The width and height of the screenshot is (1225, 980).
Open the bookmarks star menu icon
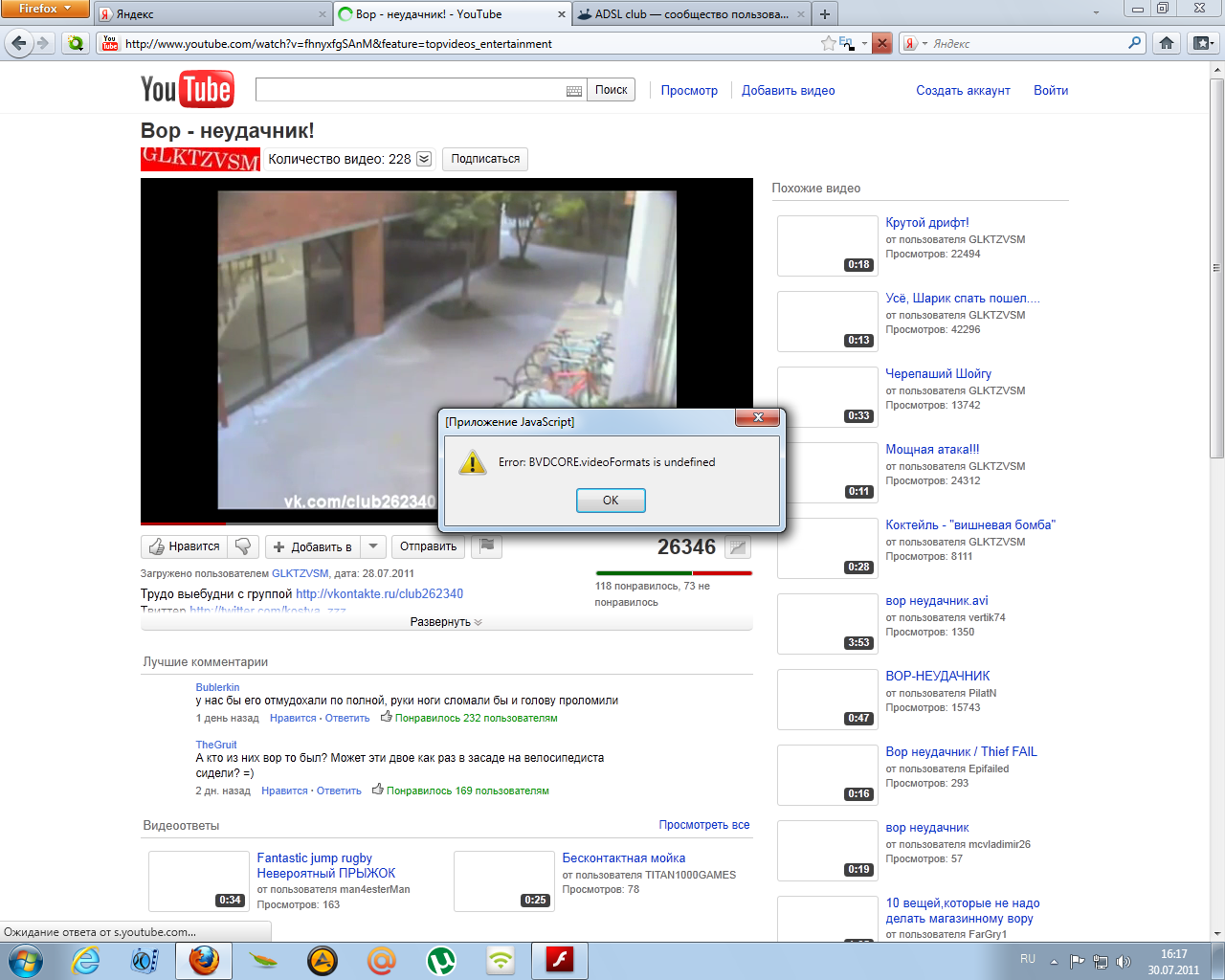coord(1203,43)
